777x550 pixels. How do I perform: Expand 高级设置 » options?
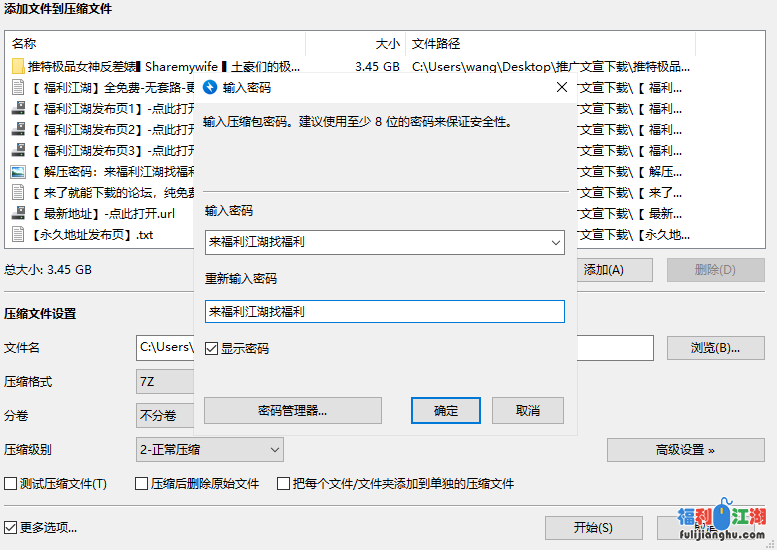point(685,450)
